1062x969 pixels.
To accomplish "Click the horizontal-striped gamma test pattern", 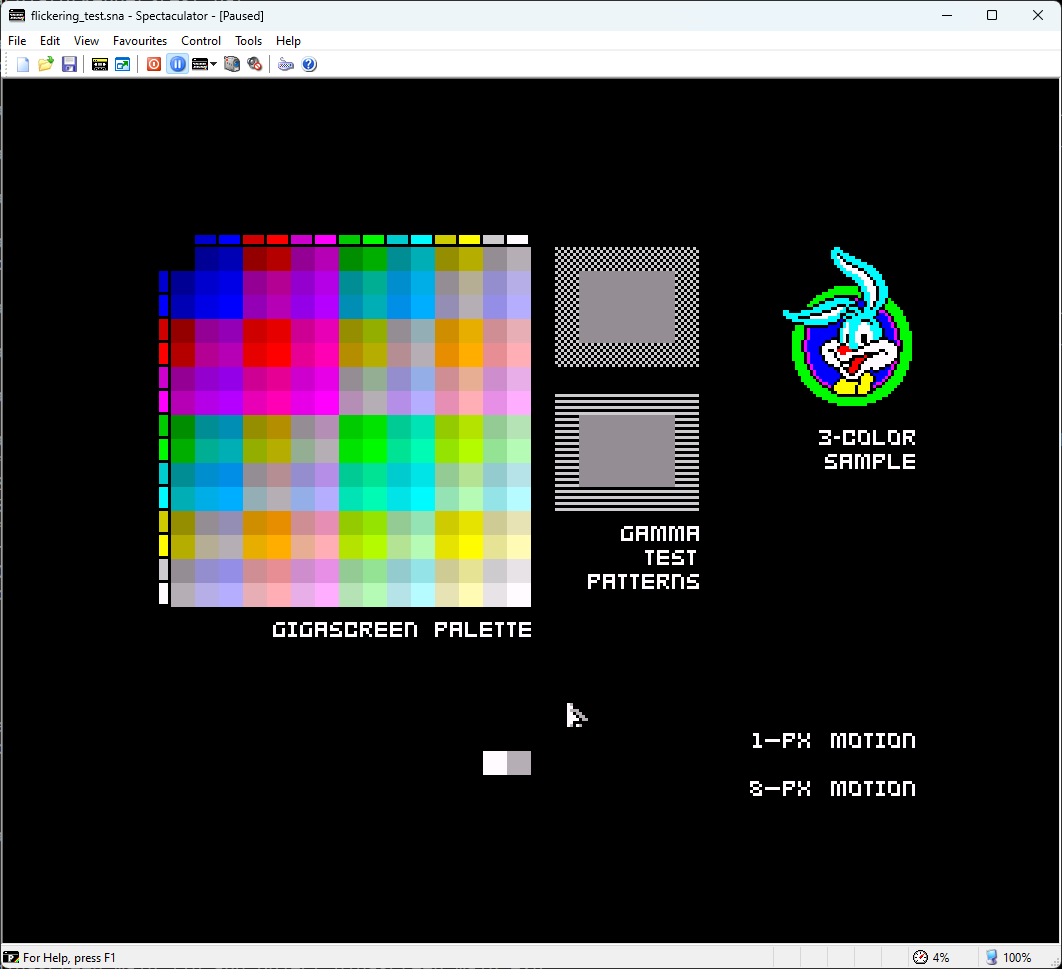I will click(626, 452).
